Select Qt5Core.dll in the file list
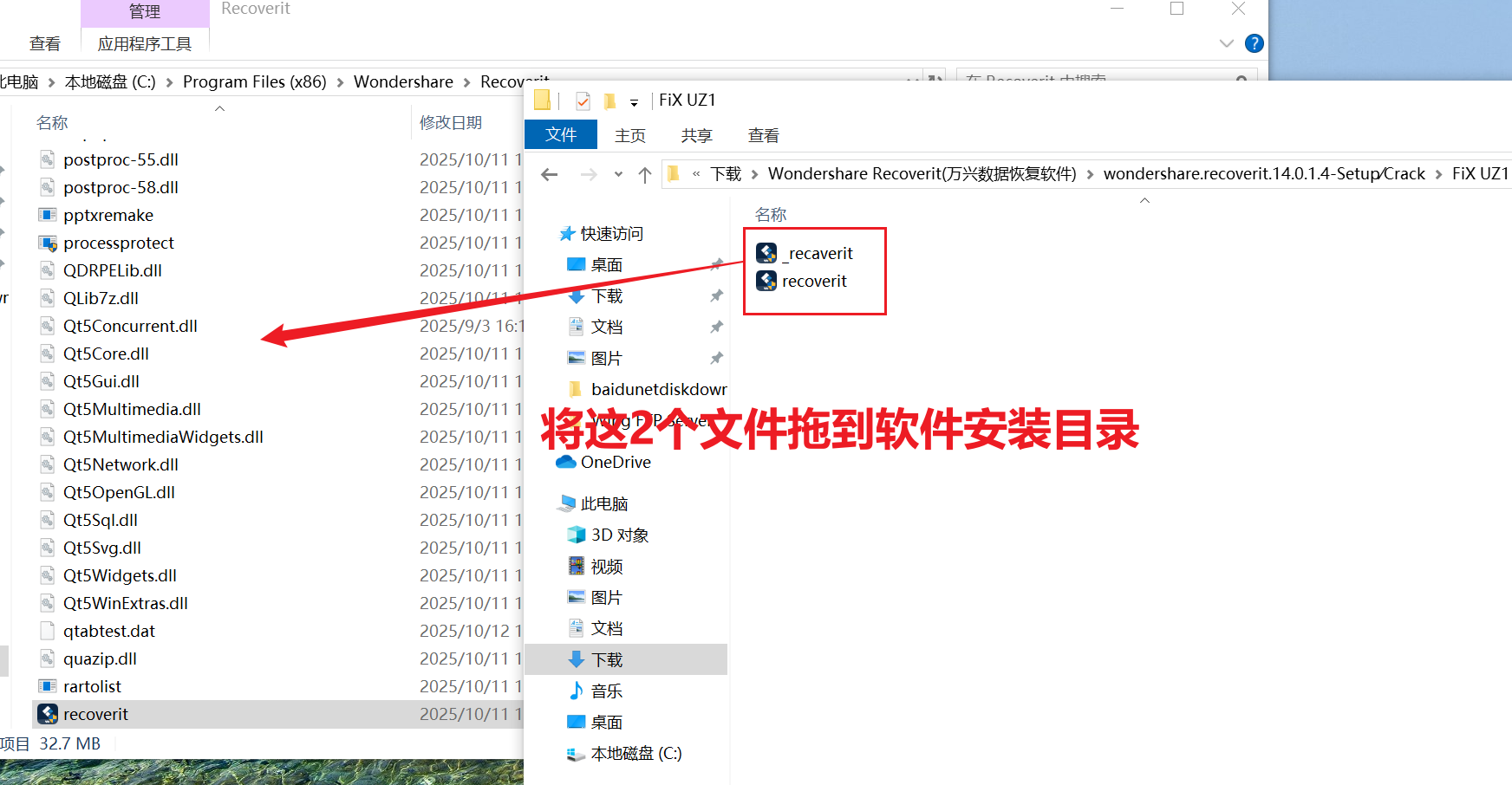1512x785 pixels. pos(106,354)
